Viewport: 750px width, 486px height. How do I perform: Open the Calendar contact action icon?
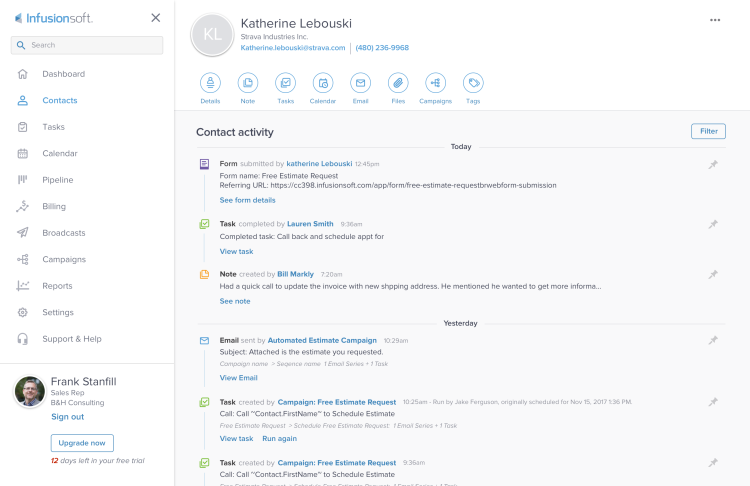(x=323, y=83)
